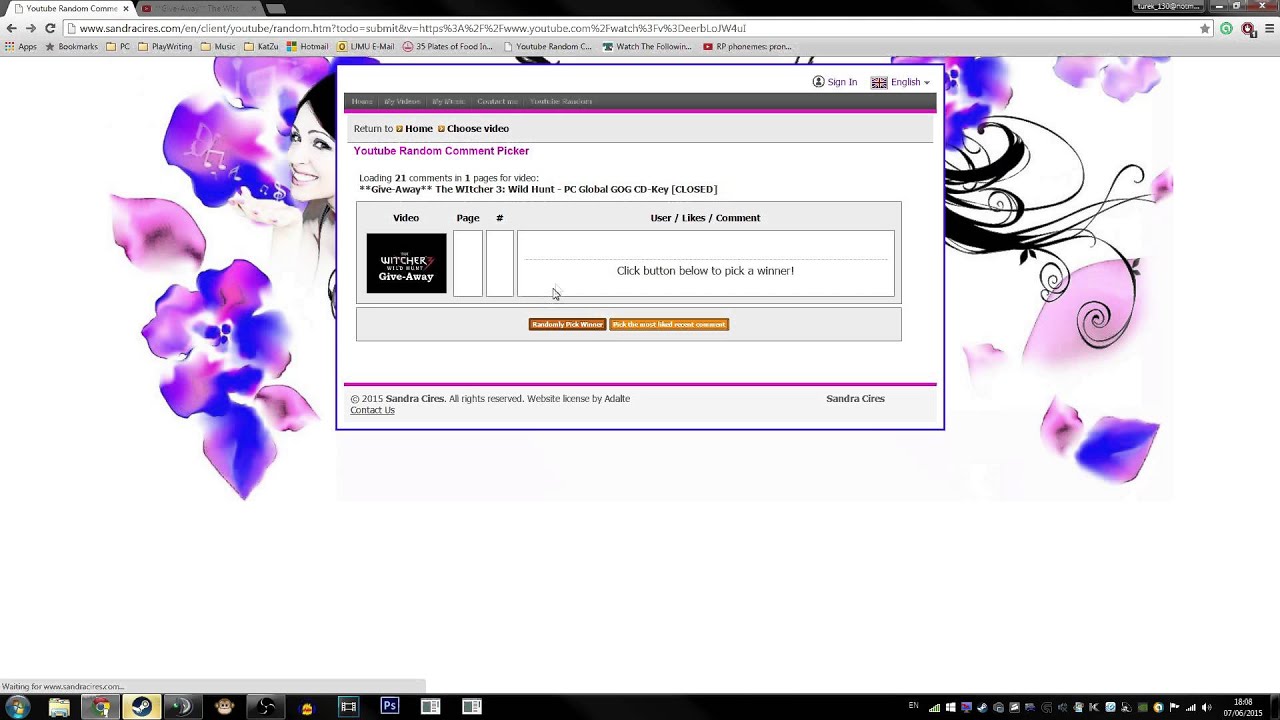Open the Youtube Random C... bookmark

[x=547, y=46]
